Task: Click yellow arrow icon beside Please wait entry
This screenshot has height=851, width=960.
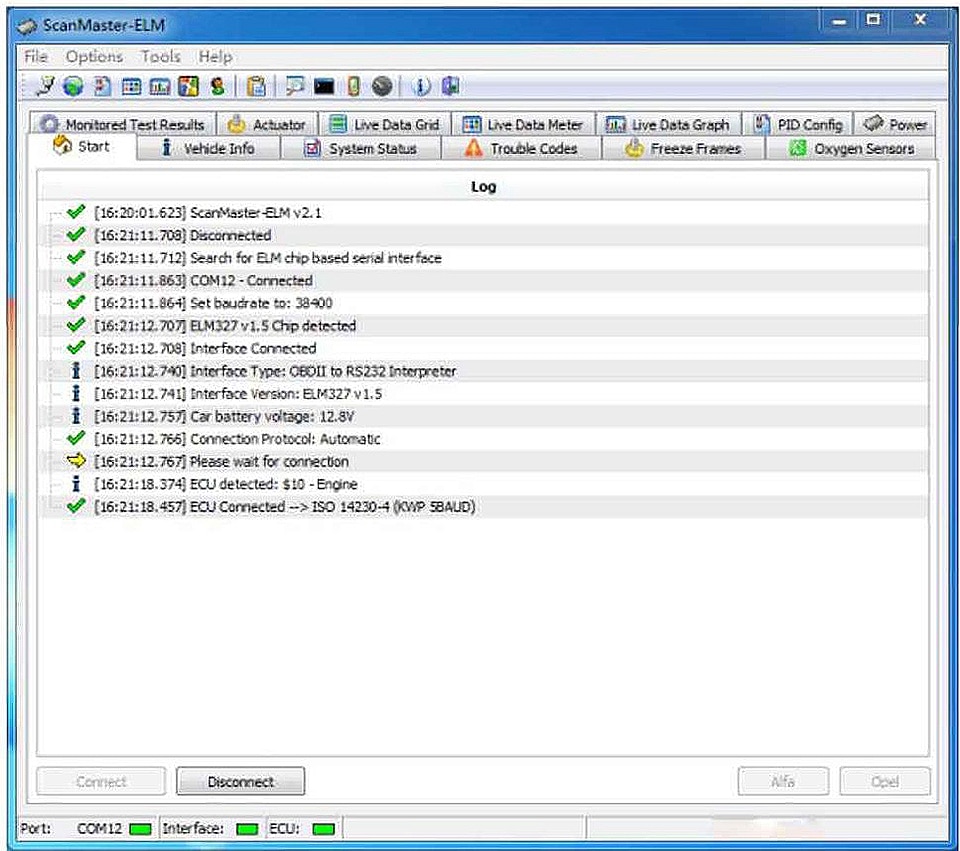Action: coord(76,460)
